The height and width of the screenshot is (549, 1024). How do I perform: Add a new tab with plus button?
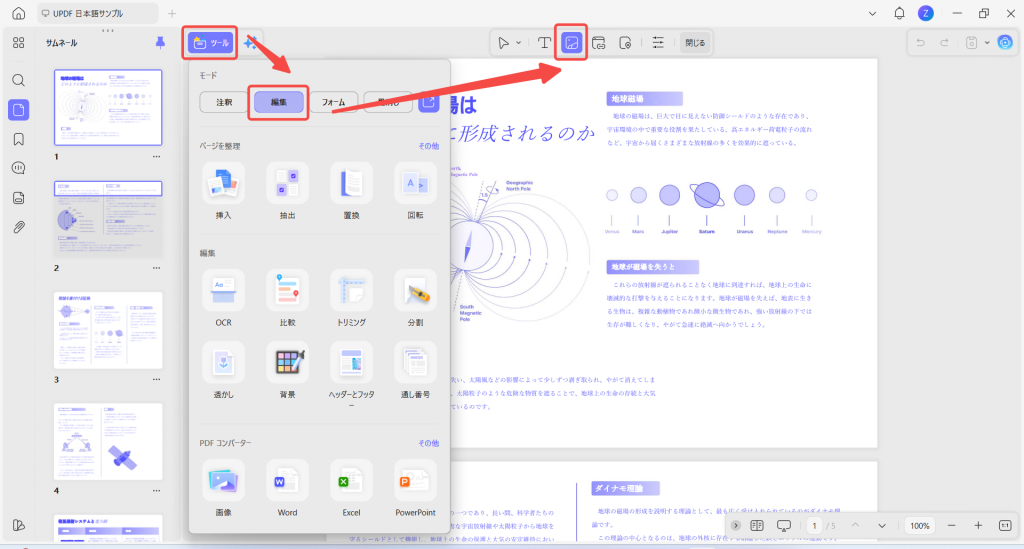pyautogui.click(x=172, y=13)
